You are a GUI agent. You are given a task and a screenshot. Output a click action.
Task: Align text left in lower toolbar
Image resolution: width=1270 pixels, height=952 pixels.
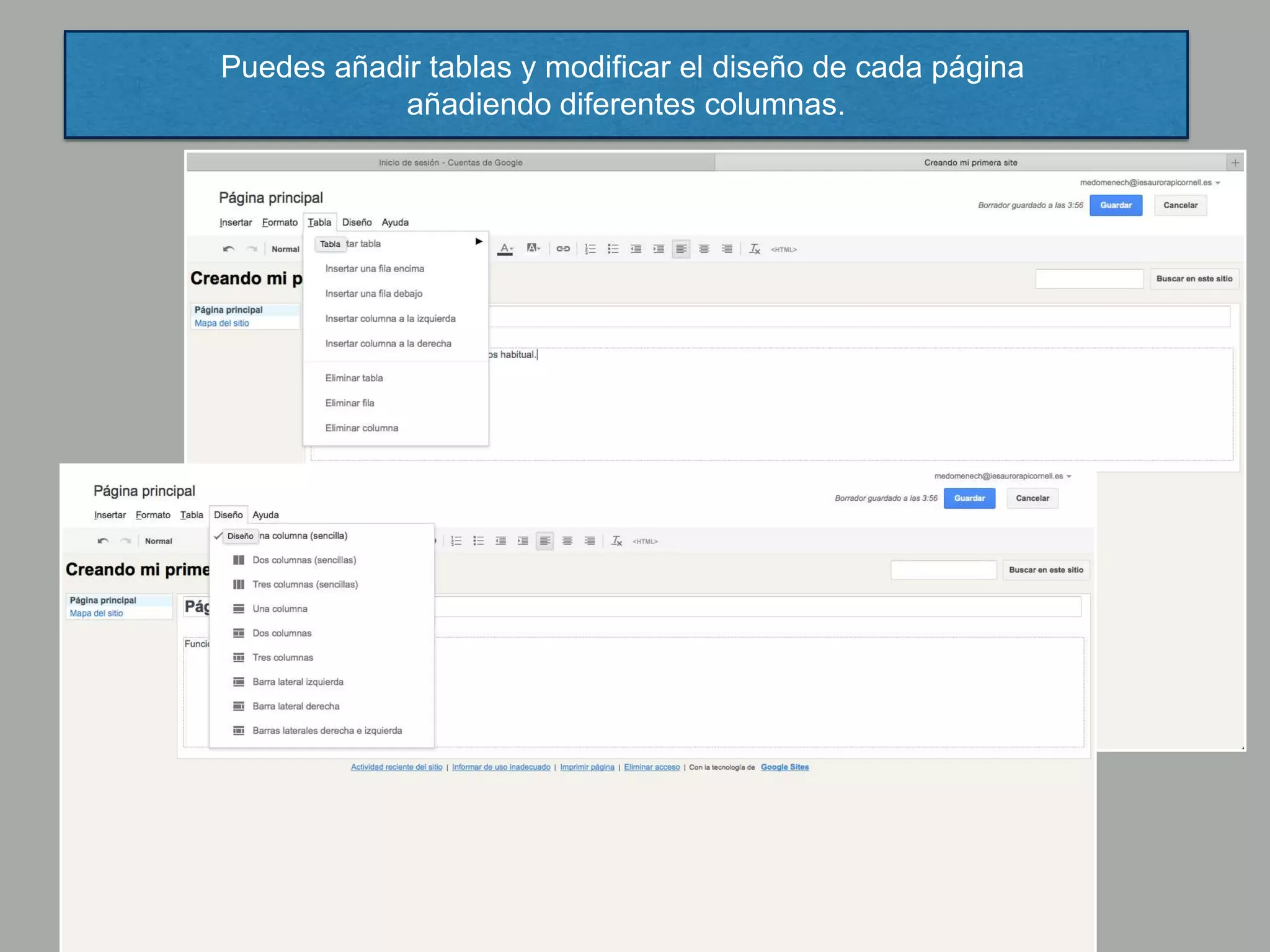pyautogui.click(x=545, y=541)
